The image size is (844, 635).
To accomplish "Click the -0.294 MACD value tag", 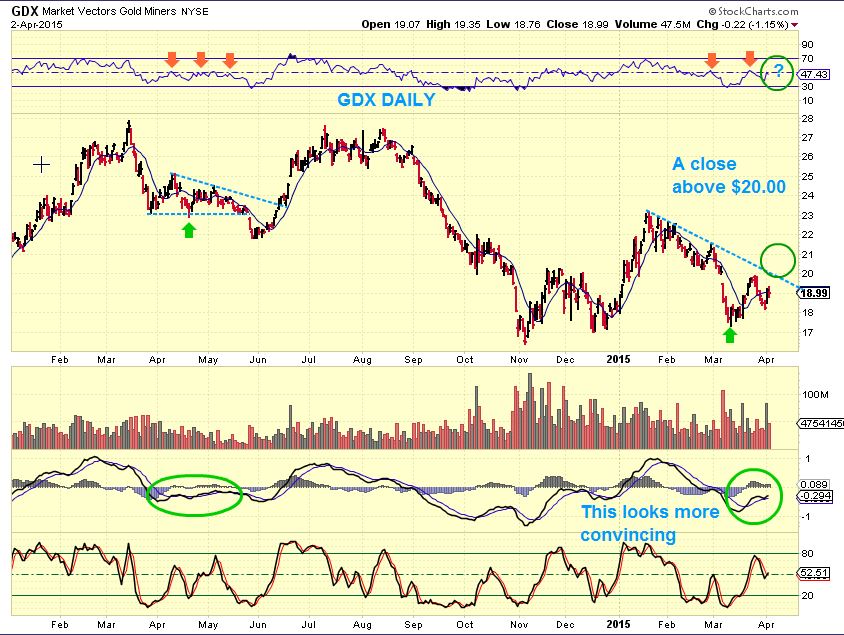I will (815, 496).
